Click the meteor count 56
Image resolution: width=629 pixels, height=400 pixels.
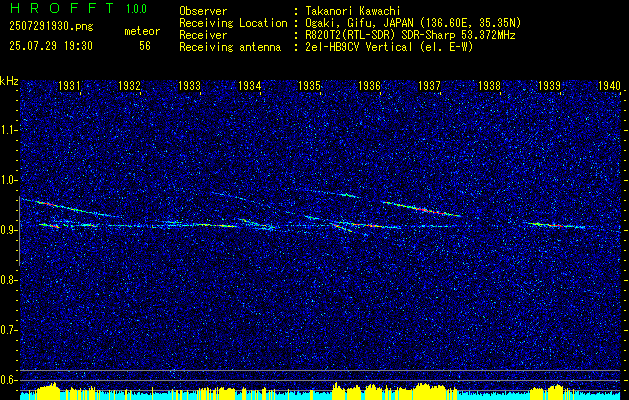145,46
